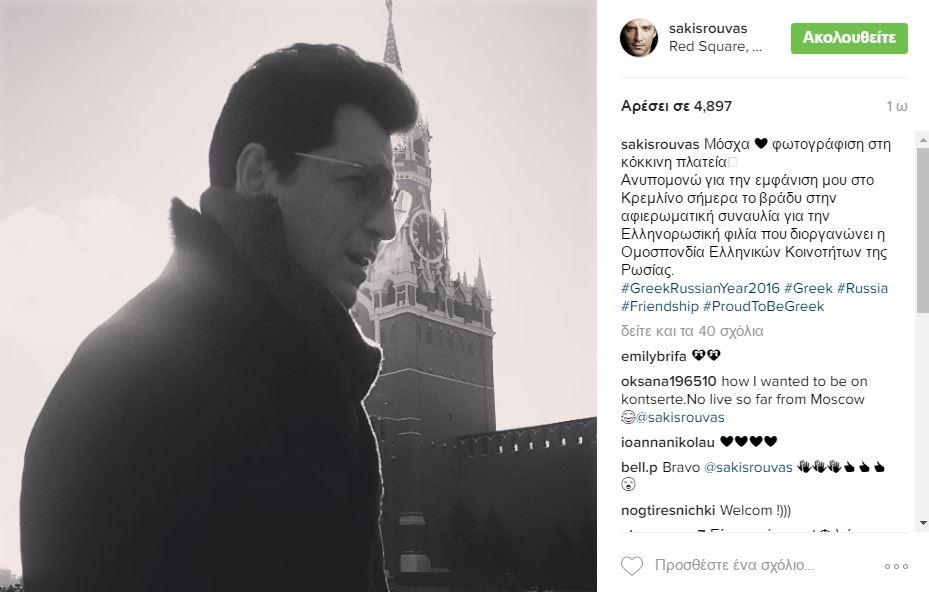Open oksana196510 commenter profile
This screenshot has width=929, height=592.
click(668, 382)
